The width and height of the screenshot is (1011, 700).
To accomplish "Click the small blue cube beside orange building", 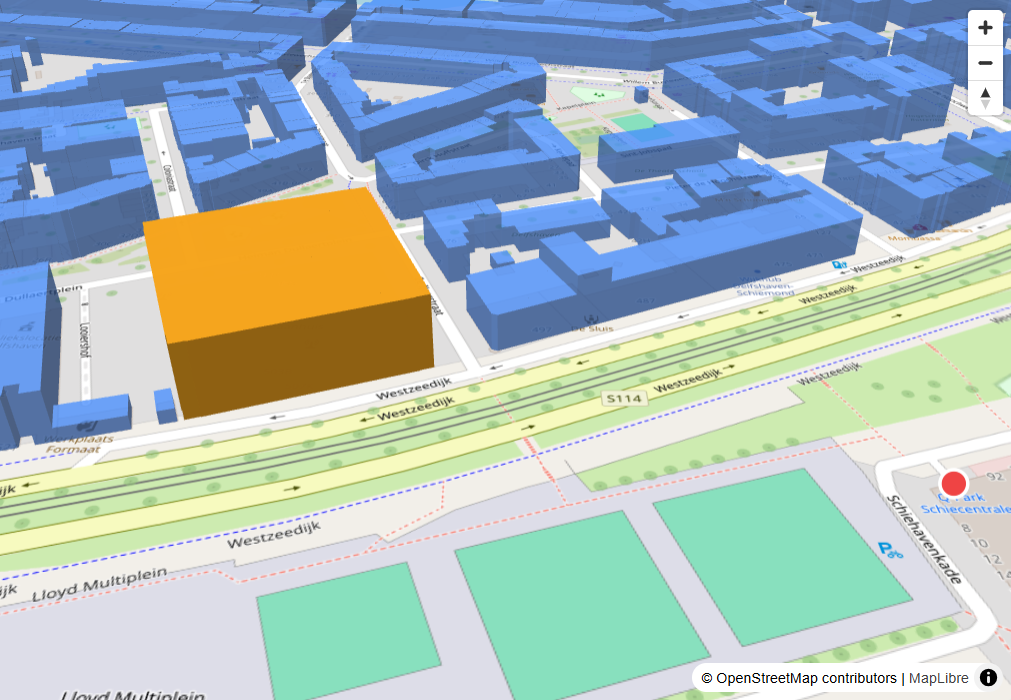I will click(x=165, y=406).
